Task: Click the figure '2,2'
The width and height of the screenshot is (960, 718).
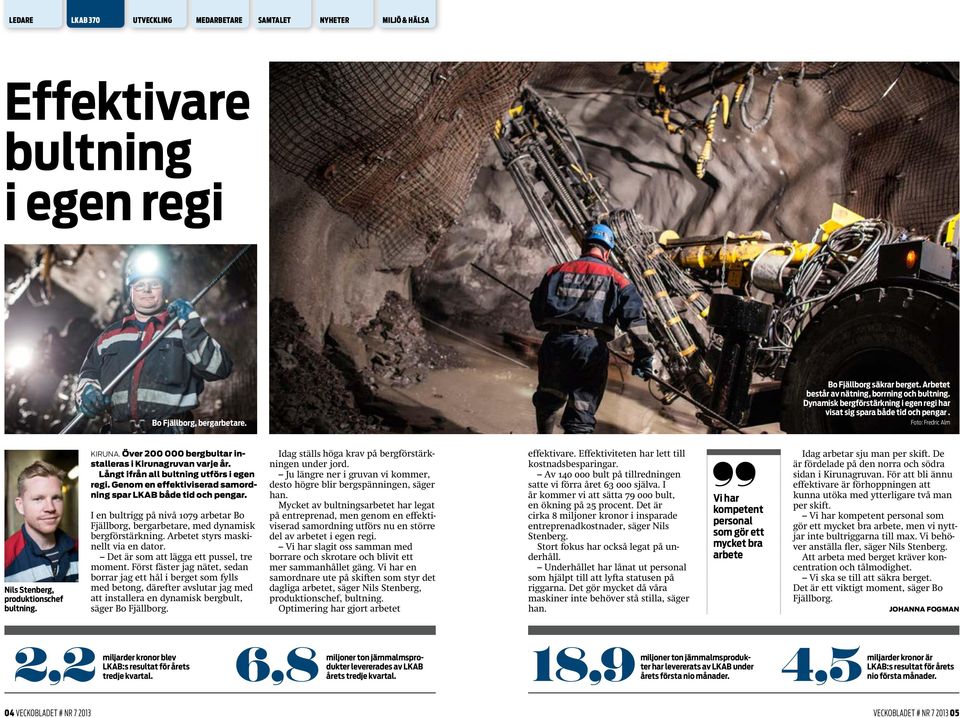Action: tap(55, 665)
